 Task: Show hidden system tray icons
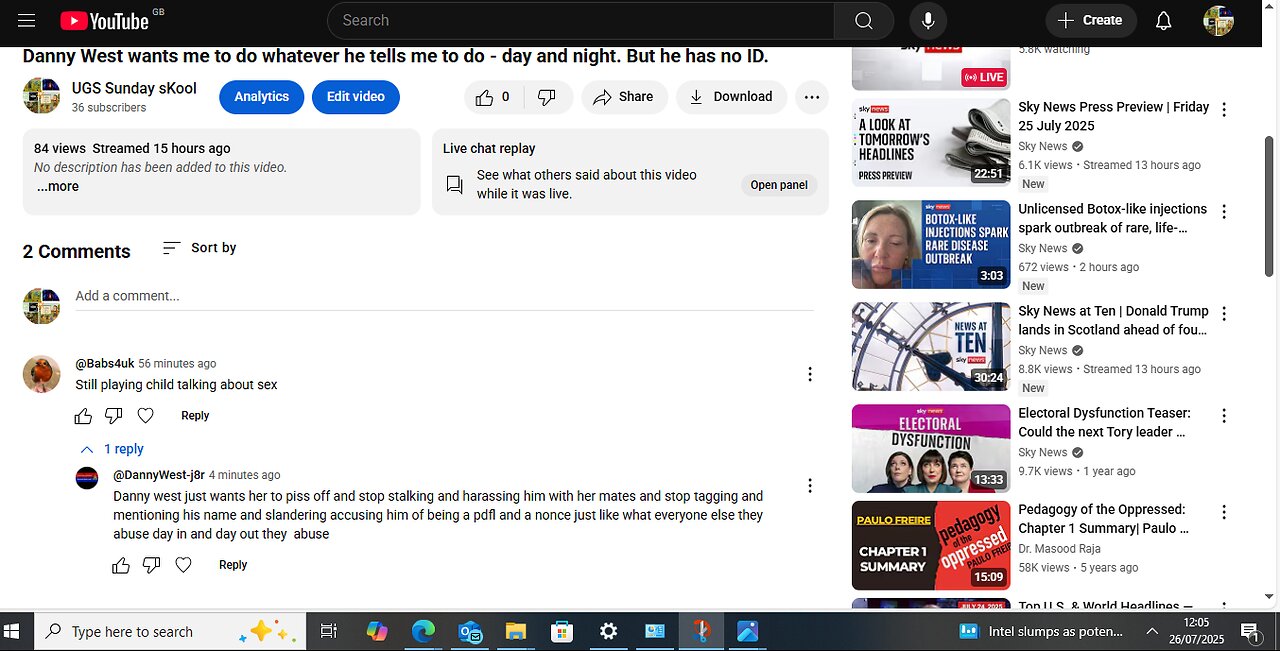(1152, 632)
